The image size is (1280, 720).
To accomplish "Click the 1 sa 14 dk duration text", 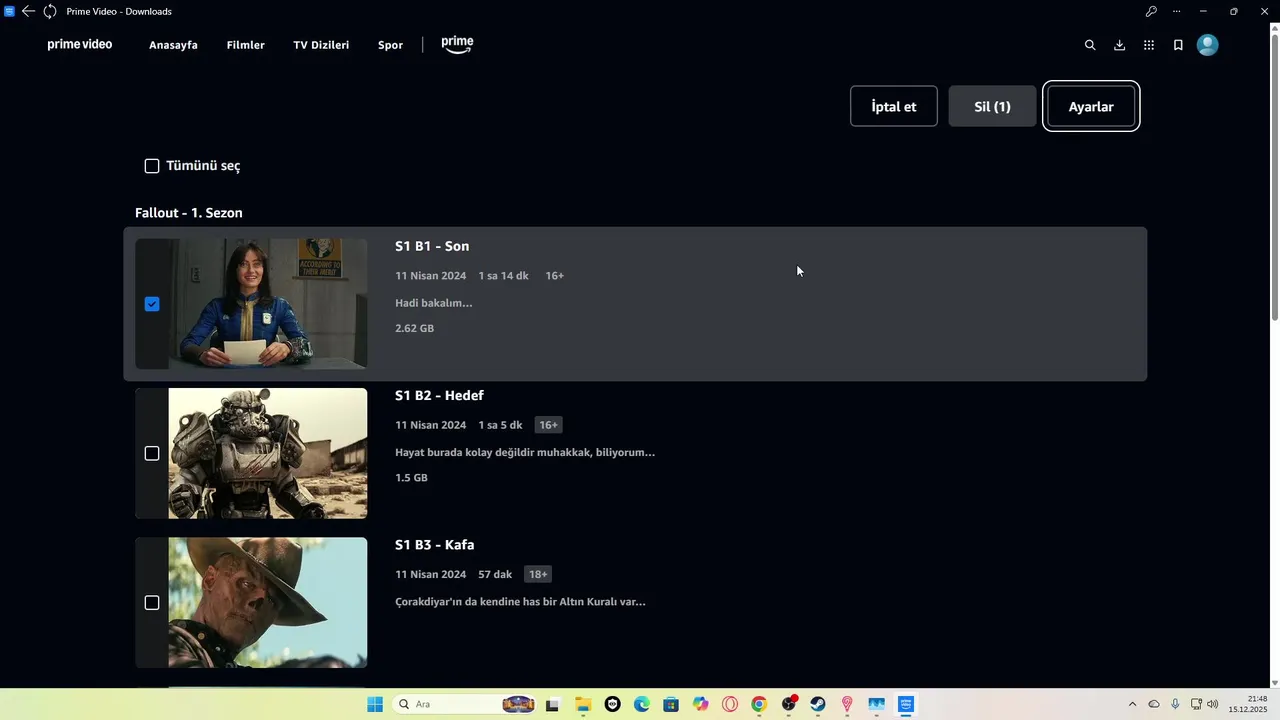I will pyautogui.click(x=503, y=276).
